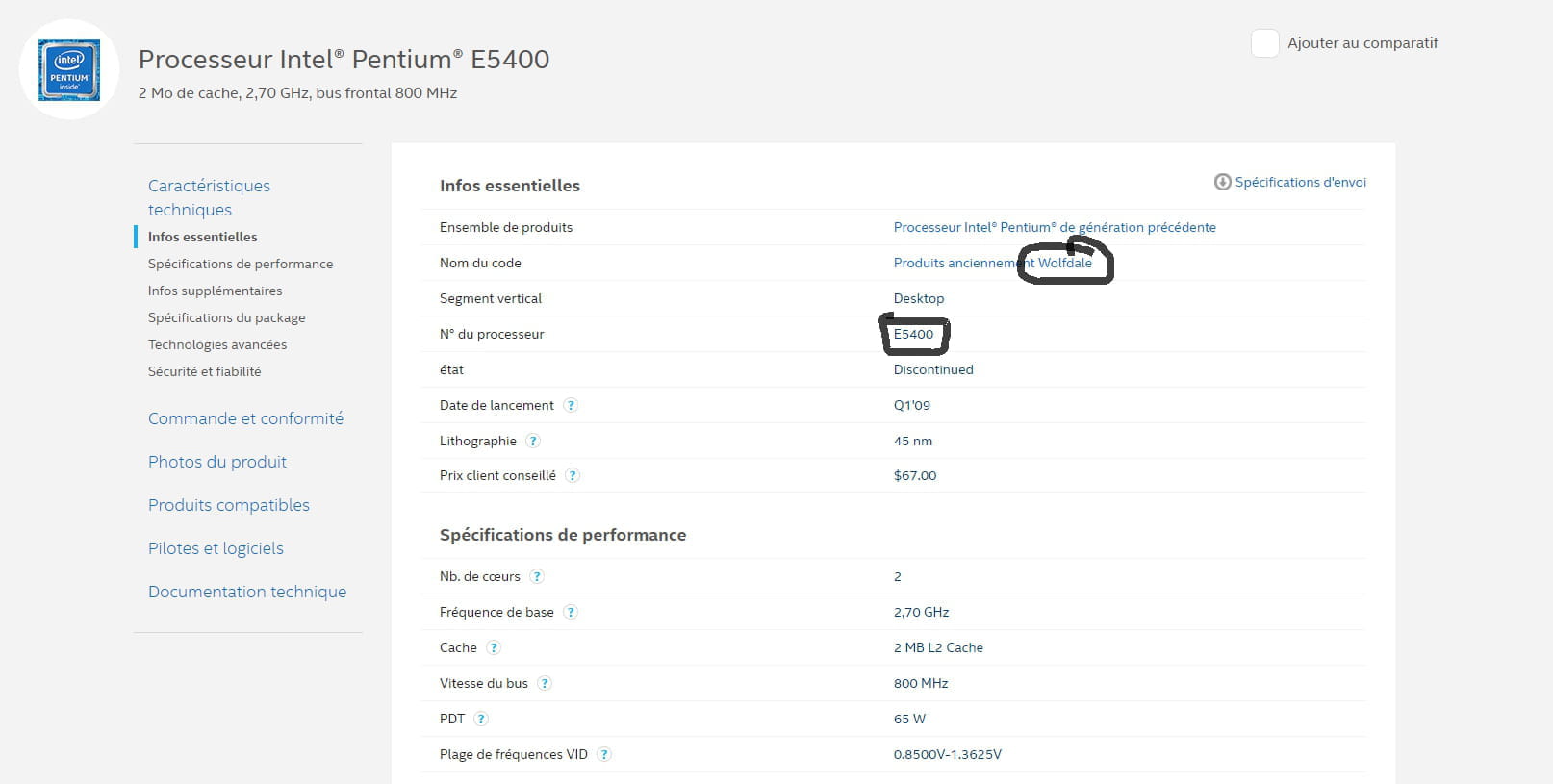Open help icon beside Fréquence de base
This screenshot has height=784, width=1553.
point(571,612)
